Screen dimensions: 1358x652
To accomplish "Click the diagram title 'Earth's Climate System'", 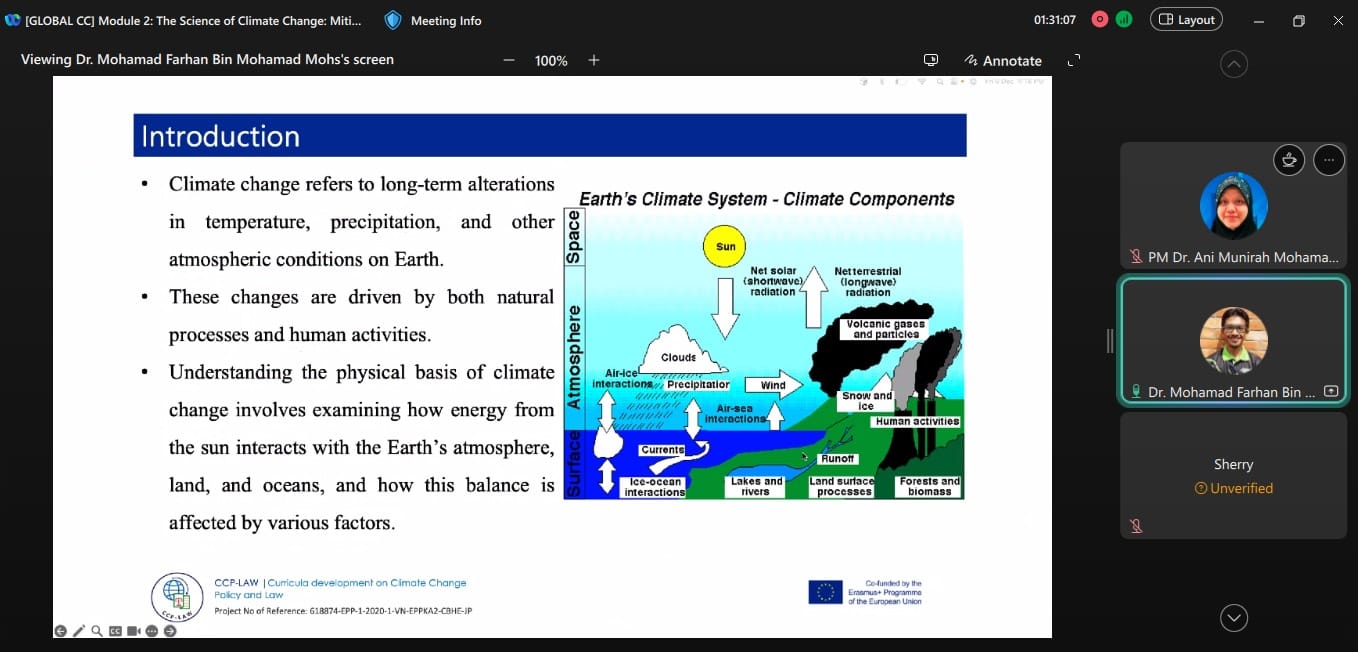I will [767, 199].
